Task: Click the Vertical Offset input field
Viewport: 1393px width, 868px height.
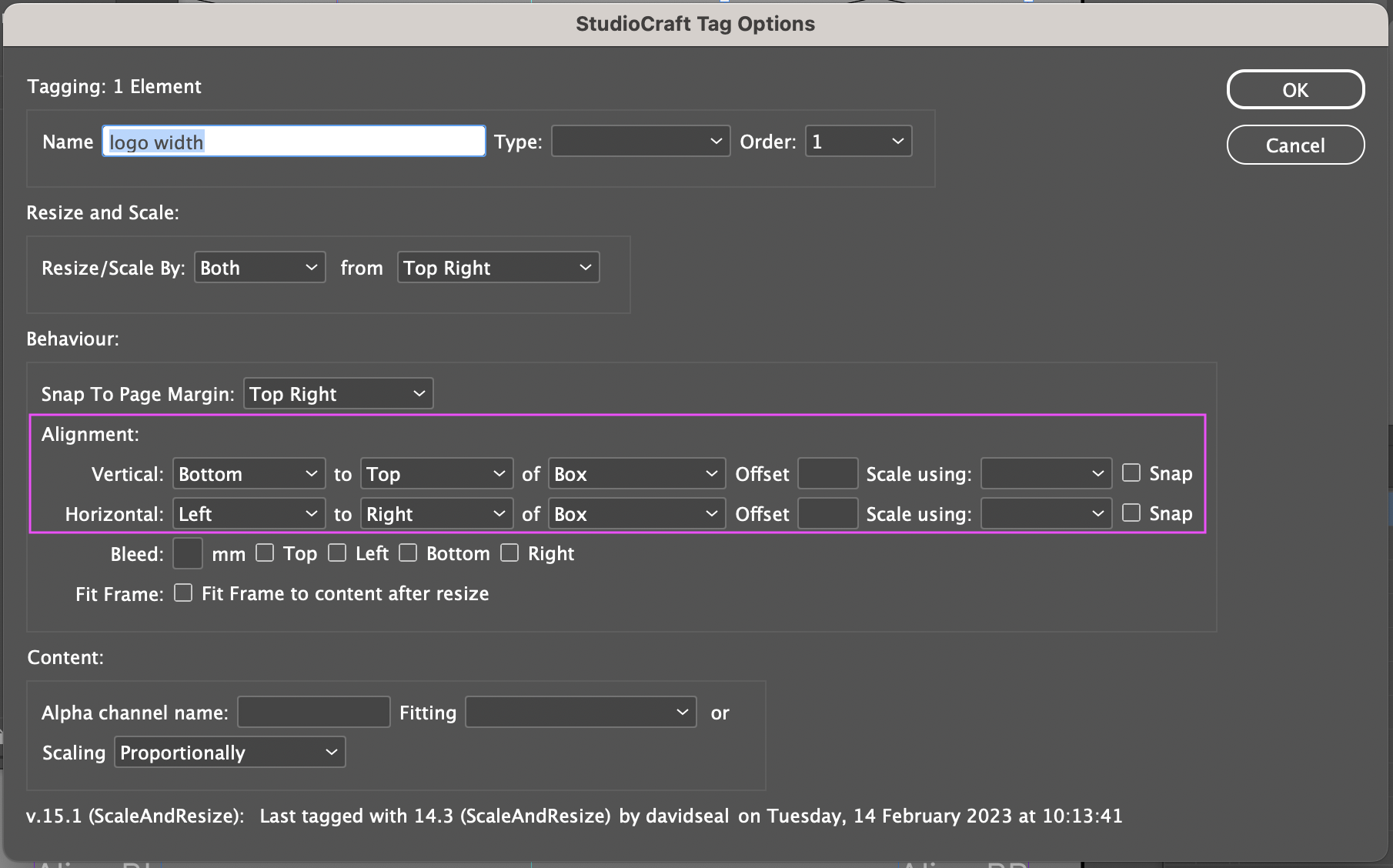Action: click(x=827, y=474)
